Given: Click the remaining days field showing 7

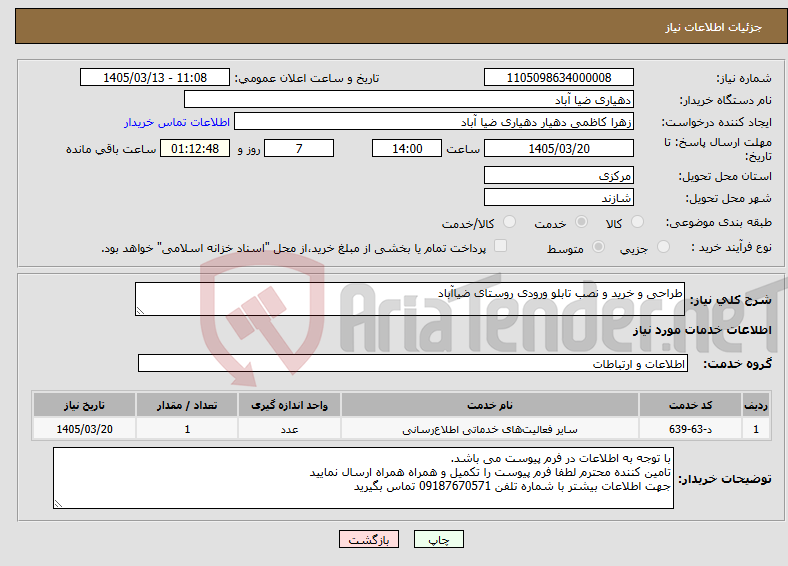Looking at the screenshot, I should 299,148.
